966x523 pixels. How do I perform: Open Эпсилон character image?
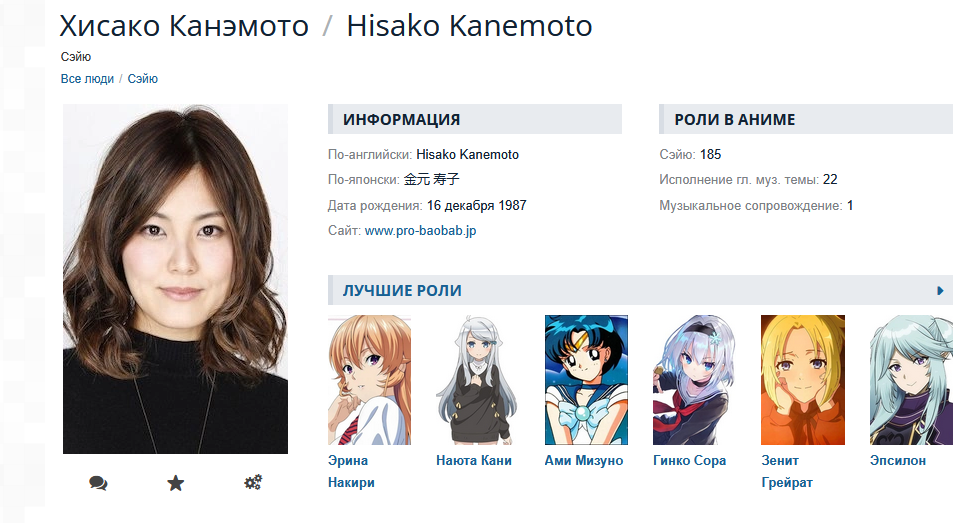[911, 380]
